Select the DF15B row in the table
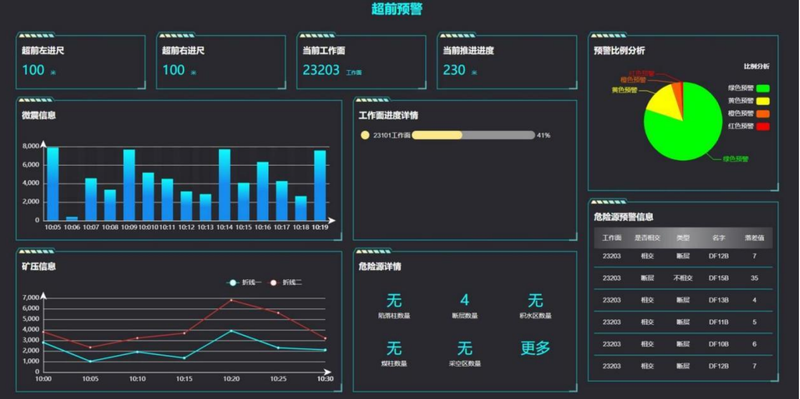This screenshot has height=399, width=800. (x=683, y=278)
